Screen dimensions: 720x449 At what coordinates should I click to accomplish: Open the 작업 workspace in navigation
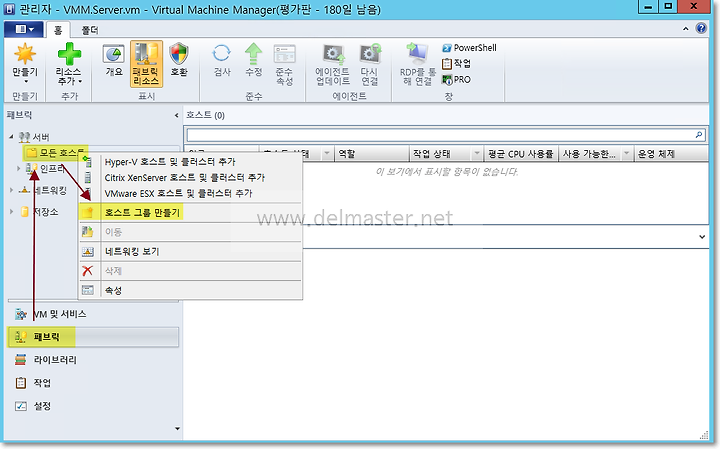click(93, 383)
